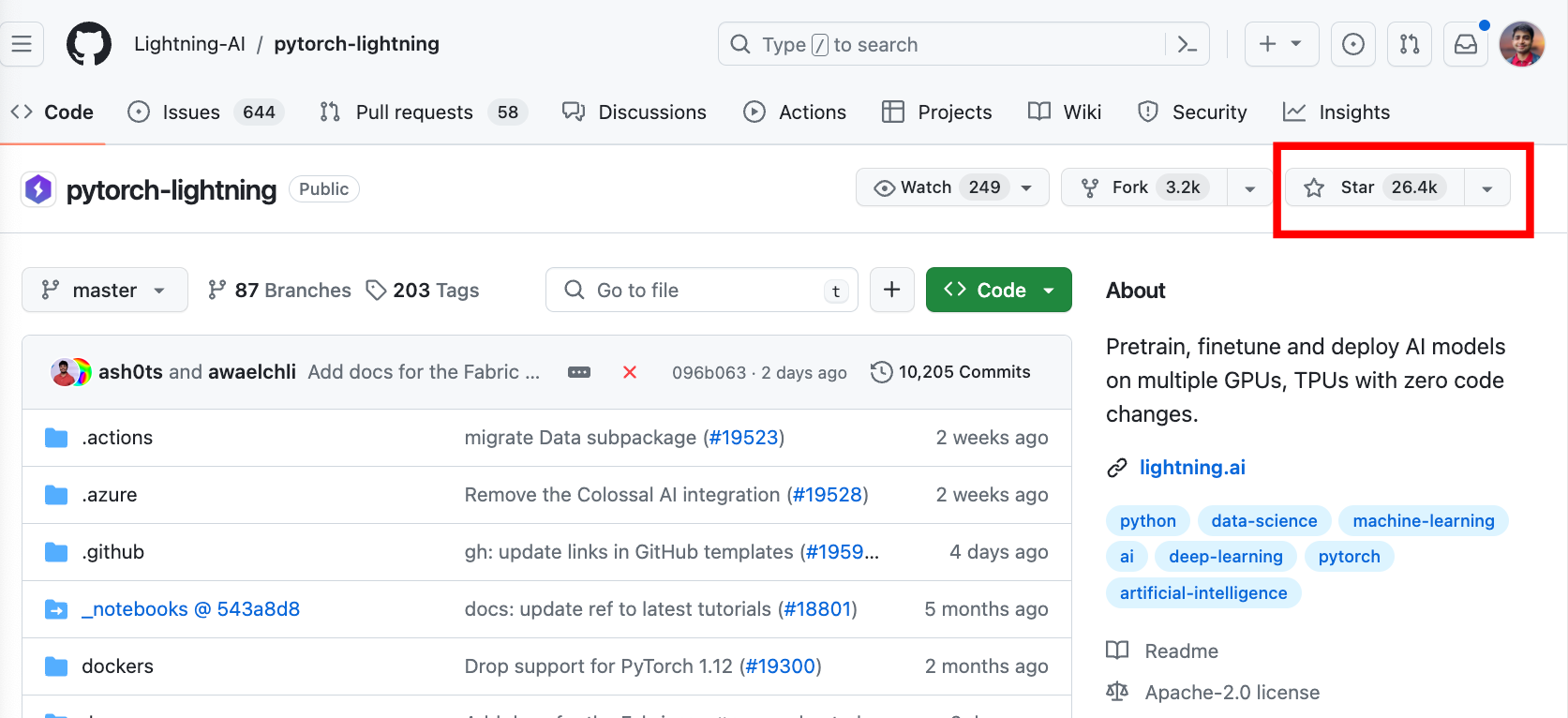
Task: Open the Pull requests tab
Action: 424,112
